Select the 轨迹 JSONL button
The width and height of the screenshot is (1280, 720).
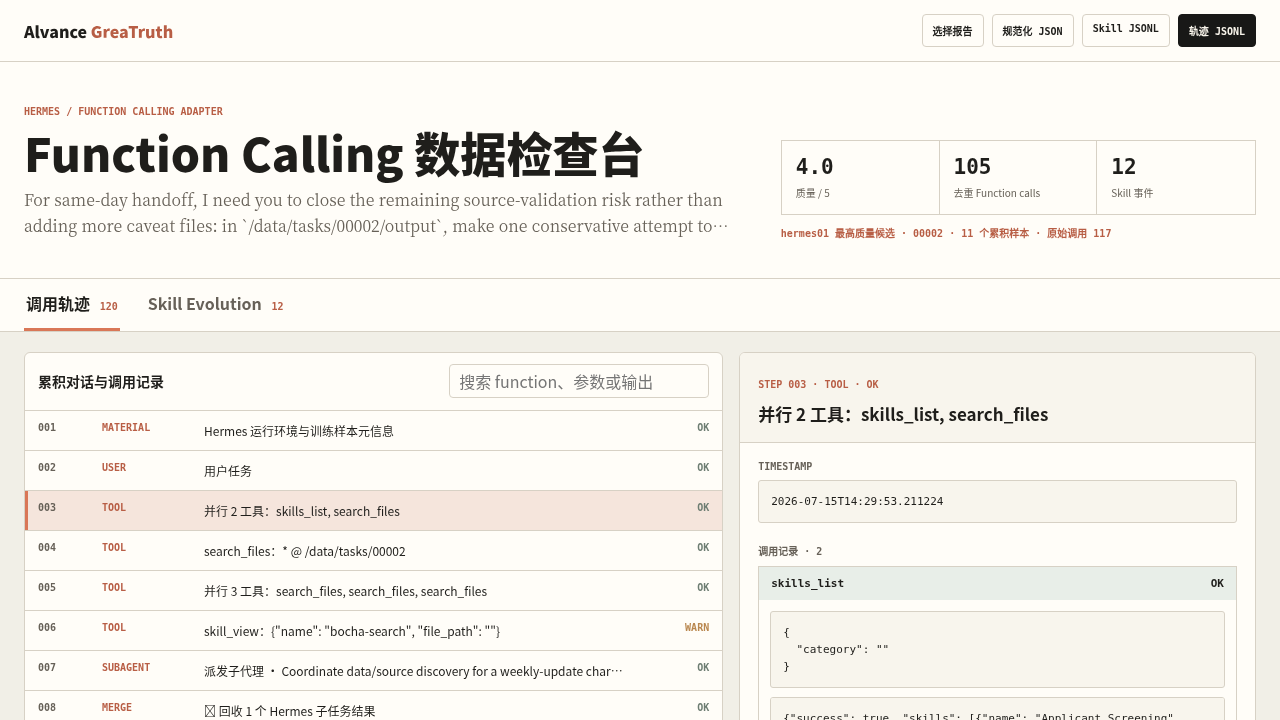point(1216,31)
